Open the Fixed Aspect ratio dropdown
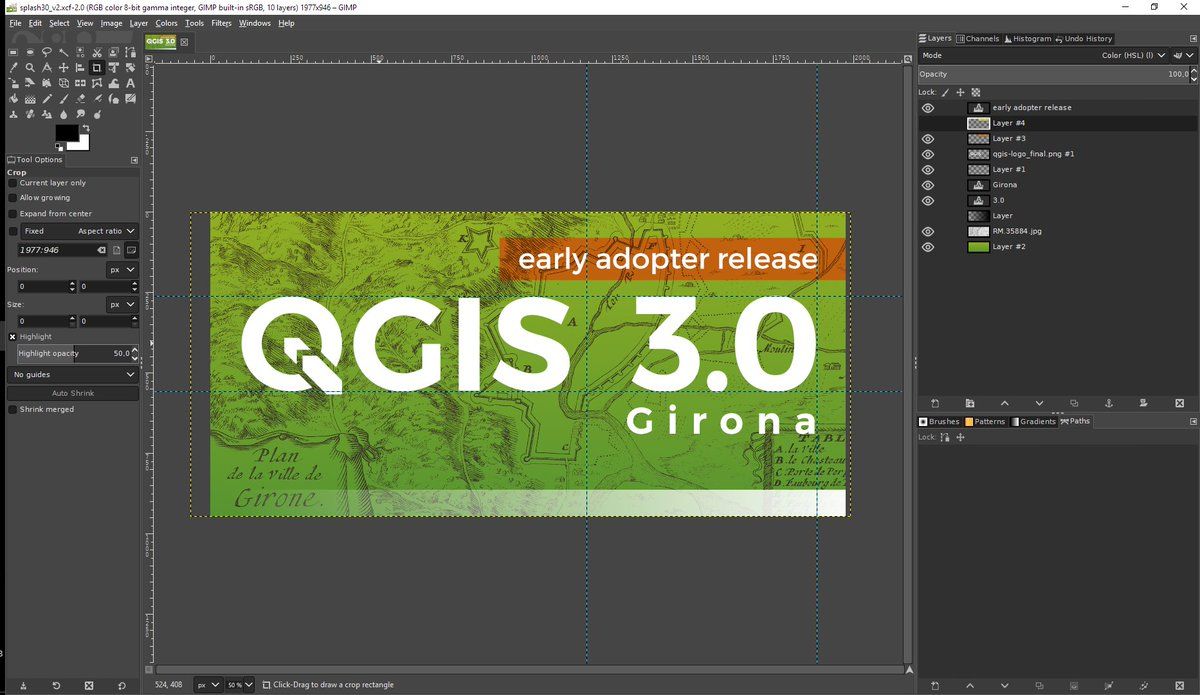The height and width of the screenshot is (695, 1200). (x=79, y=231)
